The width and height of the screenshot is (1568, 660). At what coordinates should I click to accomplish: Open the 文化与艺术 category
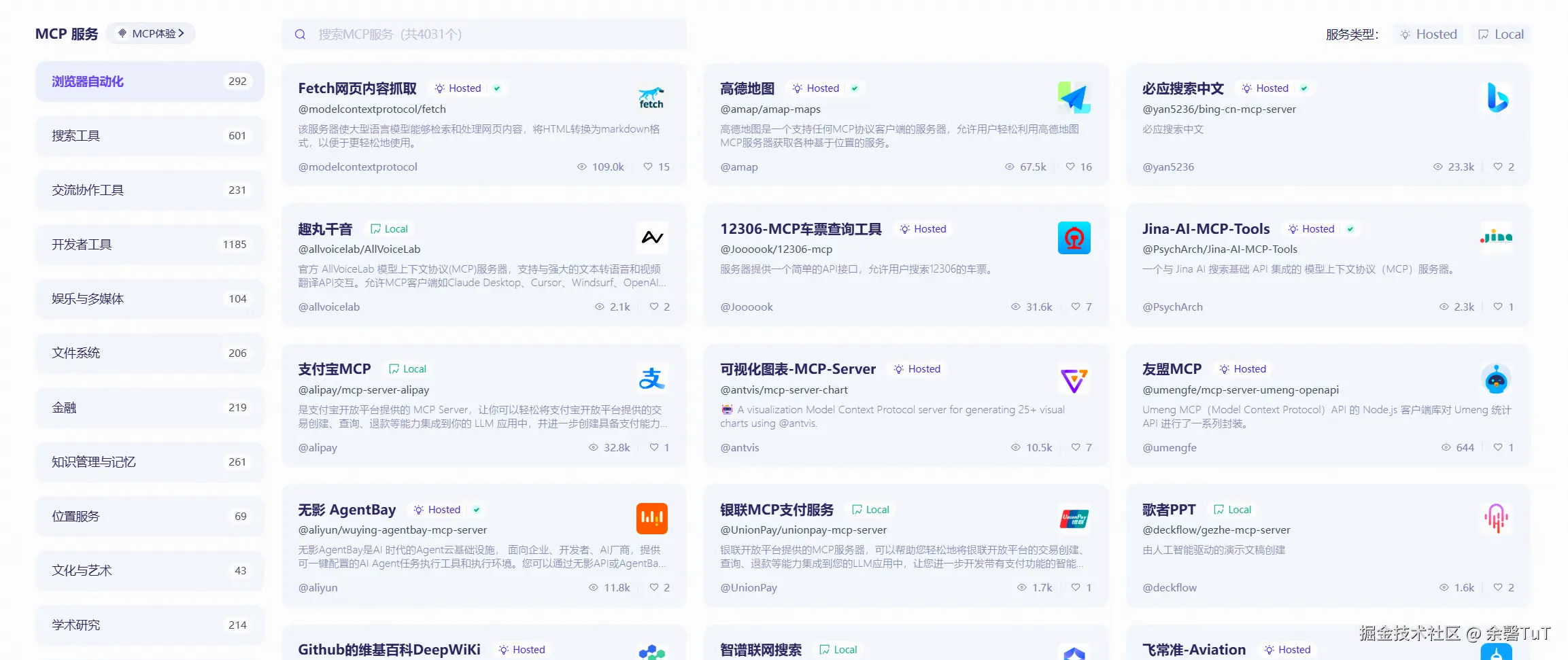150,571
